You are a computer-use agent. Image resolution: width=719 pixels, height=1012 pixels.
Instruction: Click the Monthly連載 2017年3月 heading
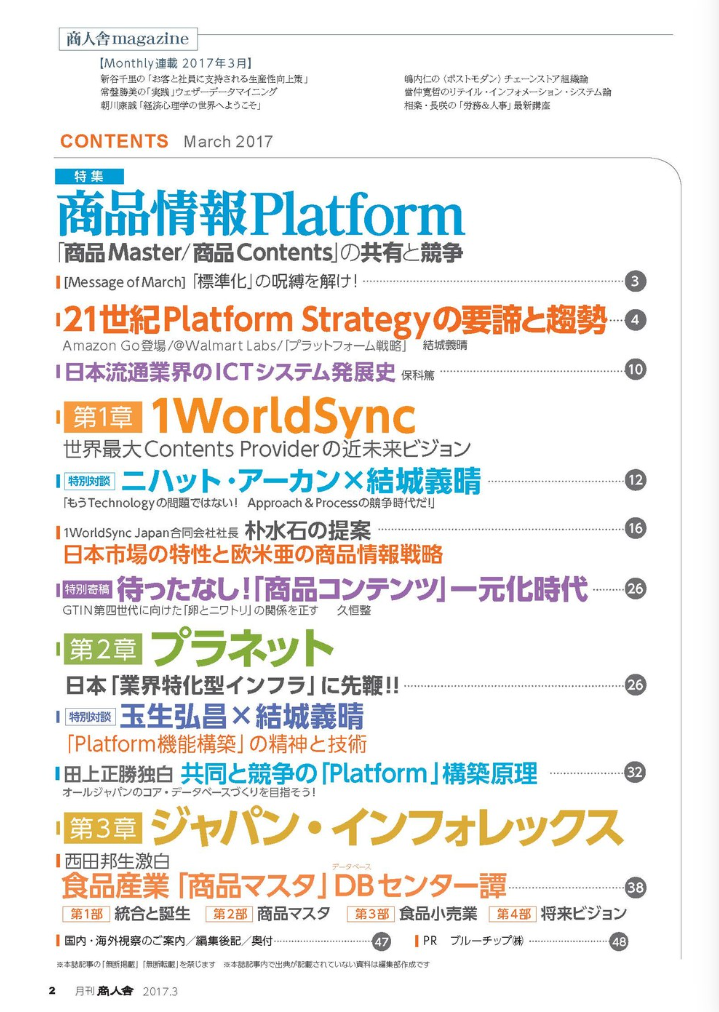coord(175,63)
